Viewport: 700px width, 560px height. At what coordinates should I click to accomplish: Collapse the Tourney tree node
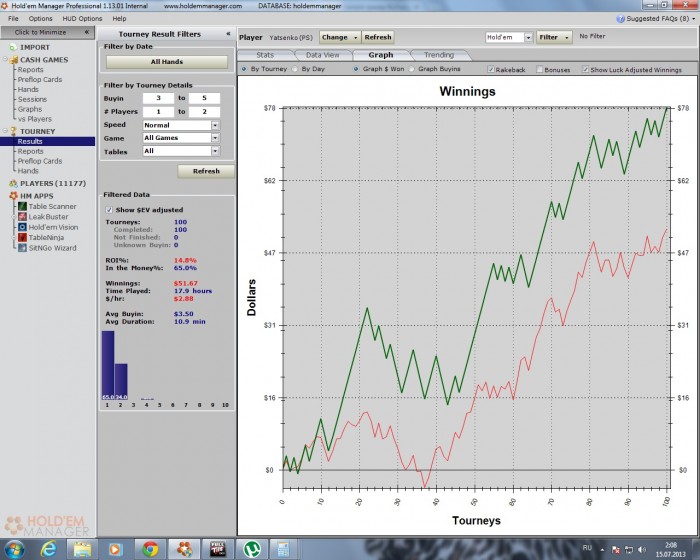[x=5, y=131]
